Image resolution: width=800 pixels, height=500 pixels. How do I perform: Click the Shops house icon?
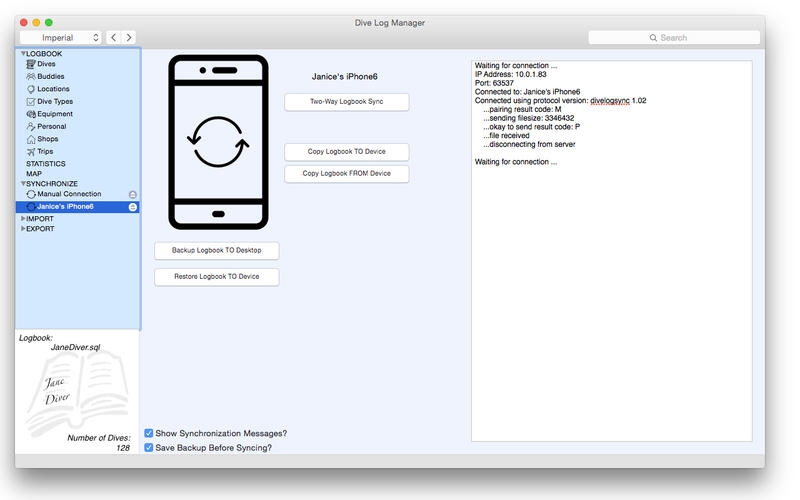click(31, 139)
